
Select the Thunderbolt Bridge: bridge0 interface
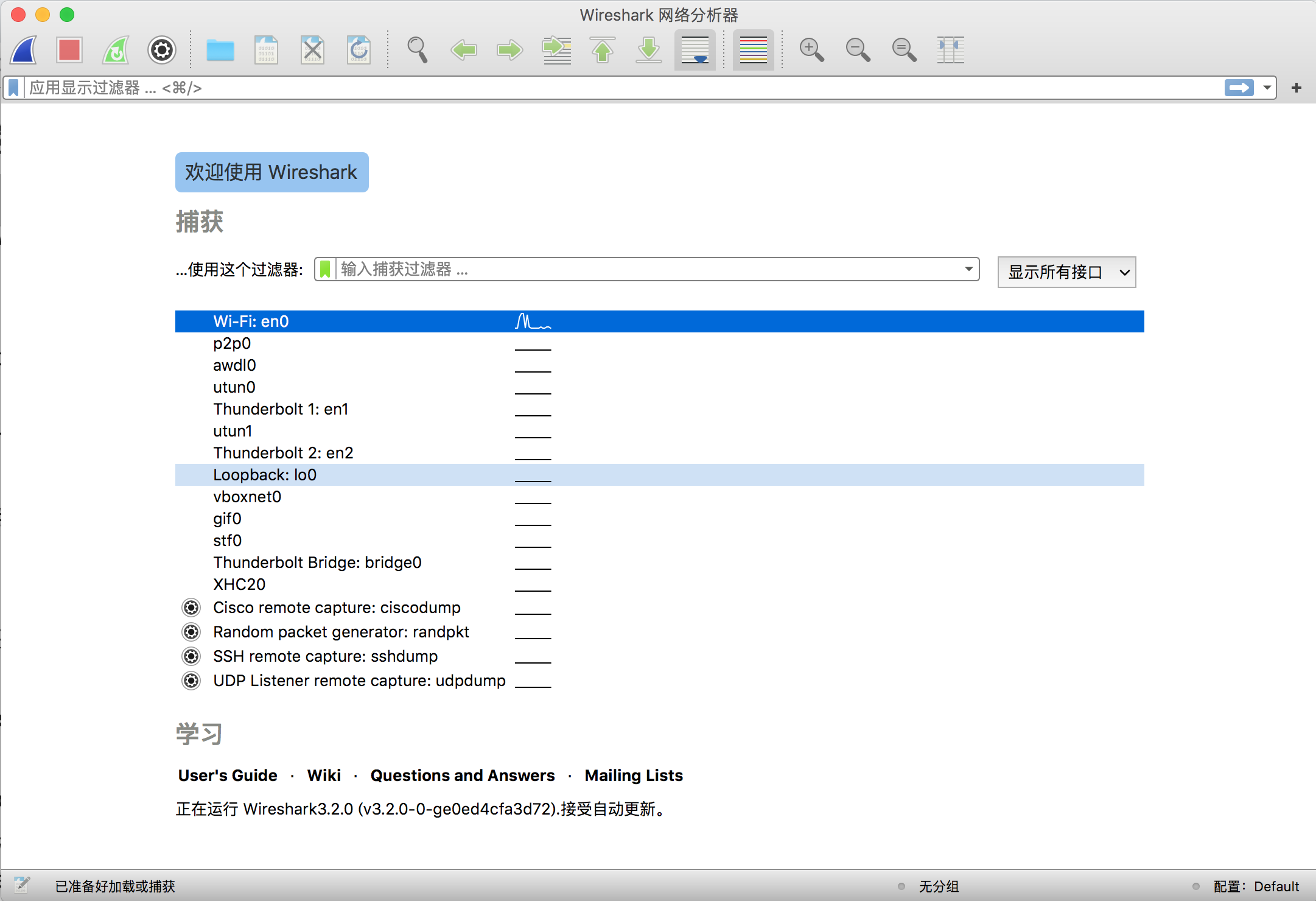(317, 563)
